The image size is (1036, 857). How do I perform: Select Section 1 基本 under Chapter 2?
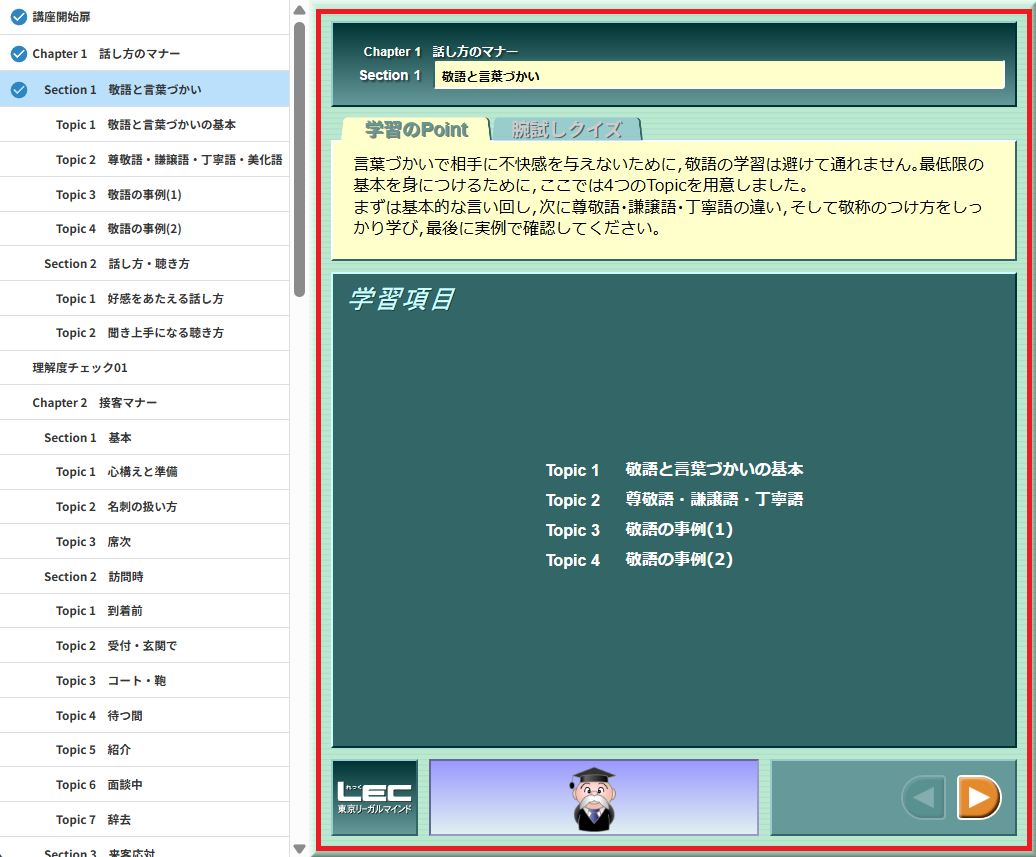145,437
